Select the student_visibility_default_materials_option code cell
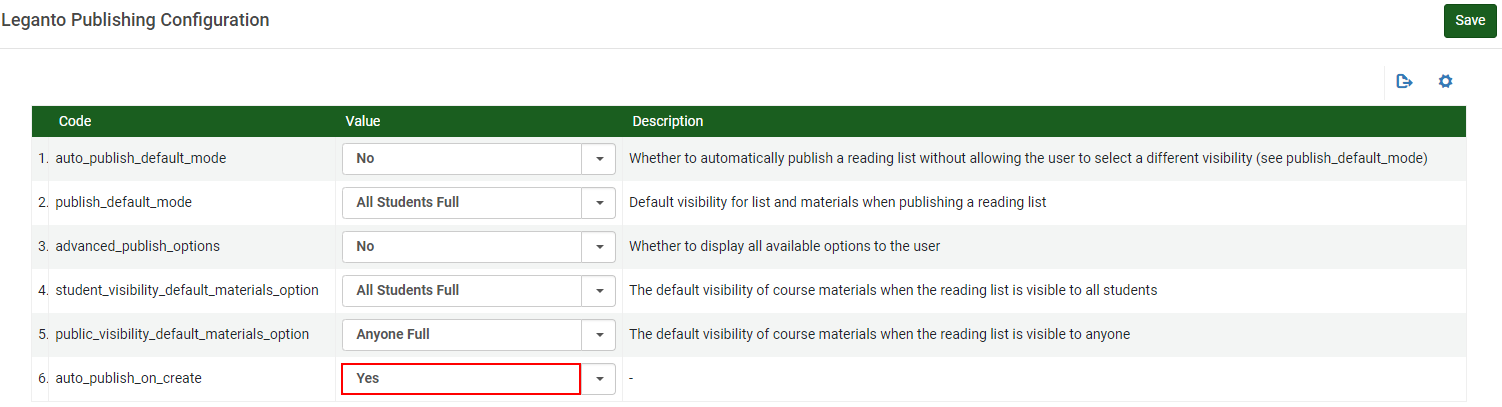 [186, 291]
